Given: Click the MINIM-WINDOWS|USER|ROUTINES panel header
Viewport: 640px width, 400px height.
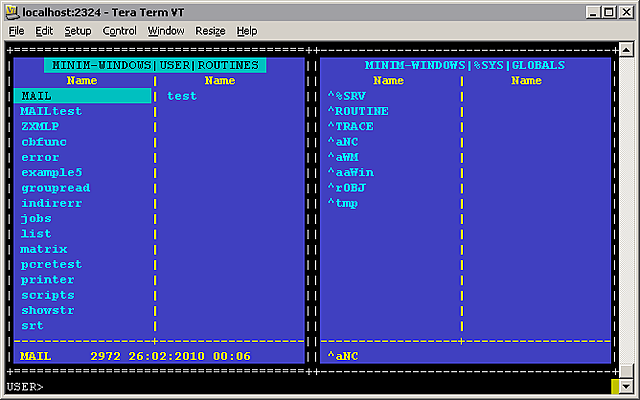Looking at the screenshot, I should (155, 65).
